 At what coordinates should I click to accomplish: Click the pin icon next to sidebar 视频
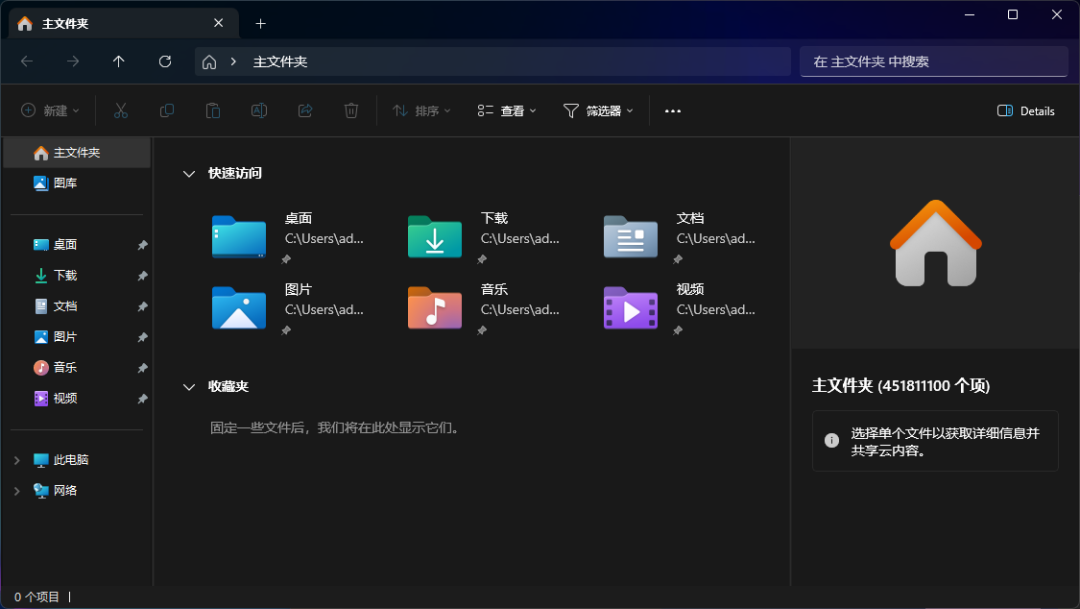pyautogui.click(x=142, y=399)
